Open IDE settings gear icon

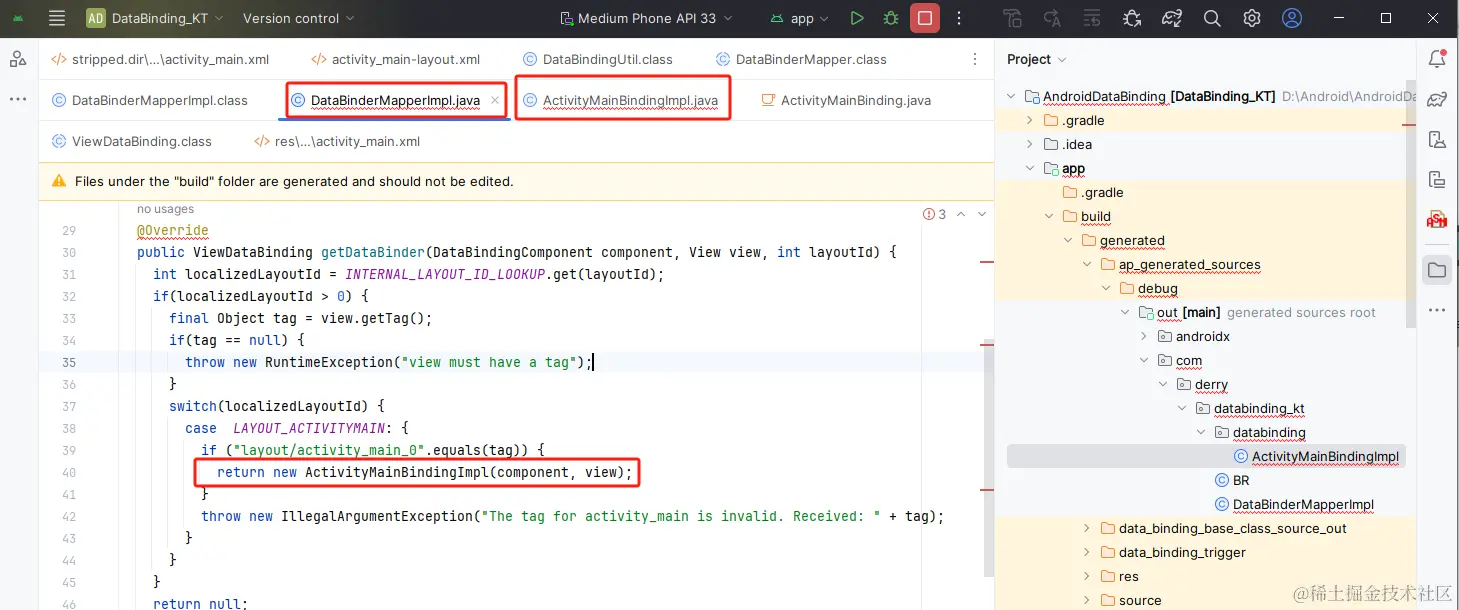1252,18
